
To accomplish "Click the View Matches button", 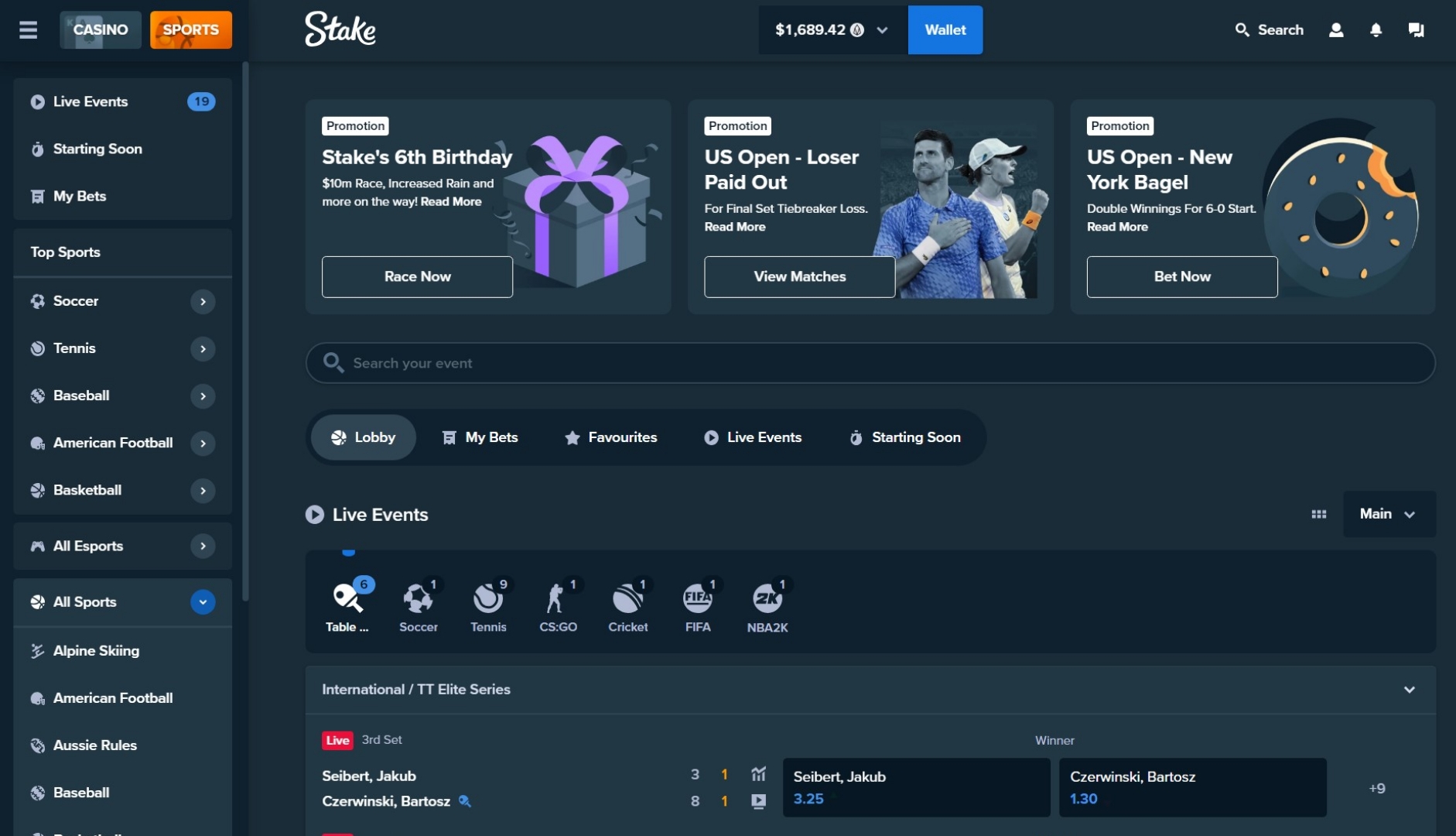I will (800, 277).
